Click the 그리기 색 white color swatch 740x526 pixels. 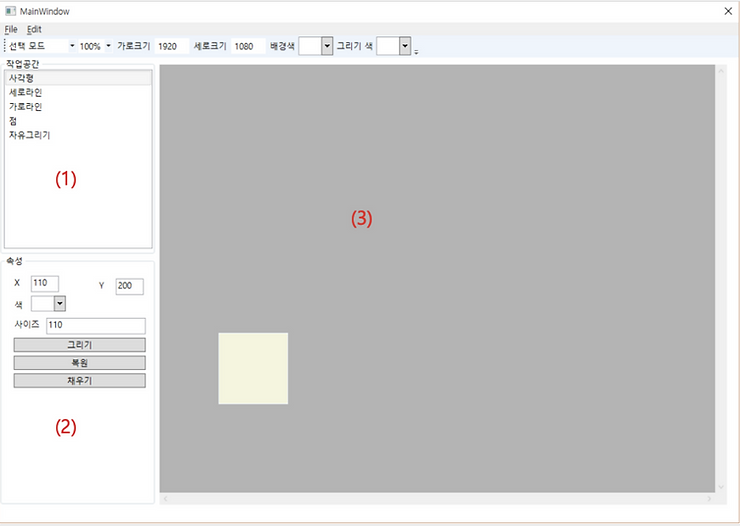coord(388,46)
